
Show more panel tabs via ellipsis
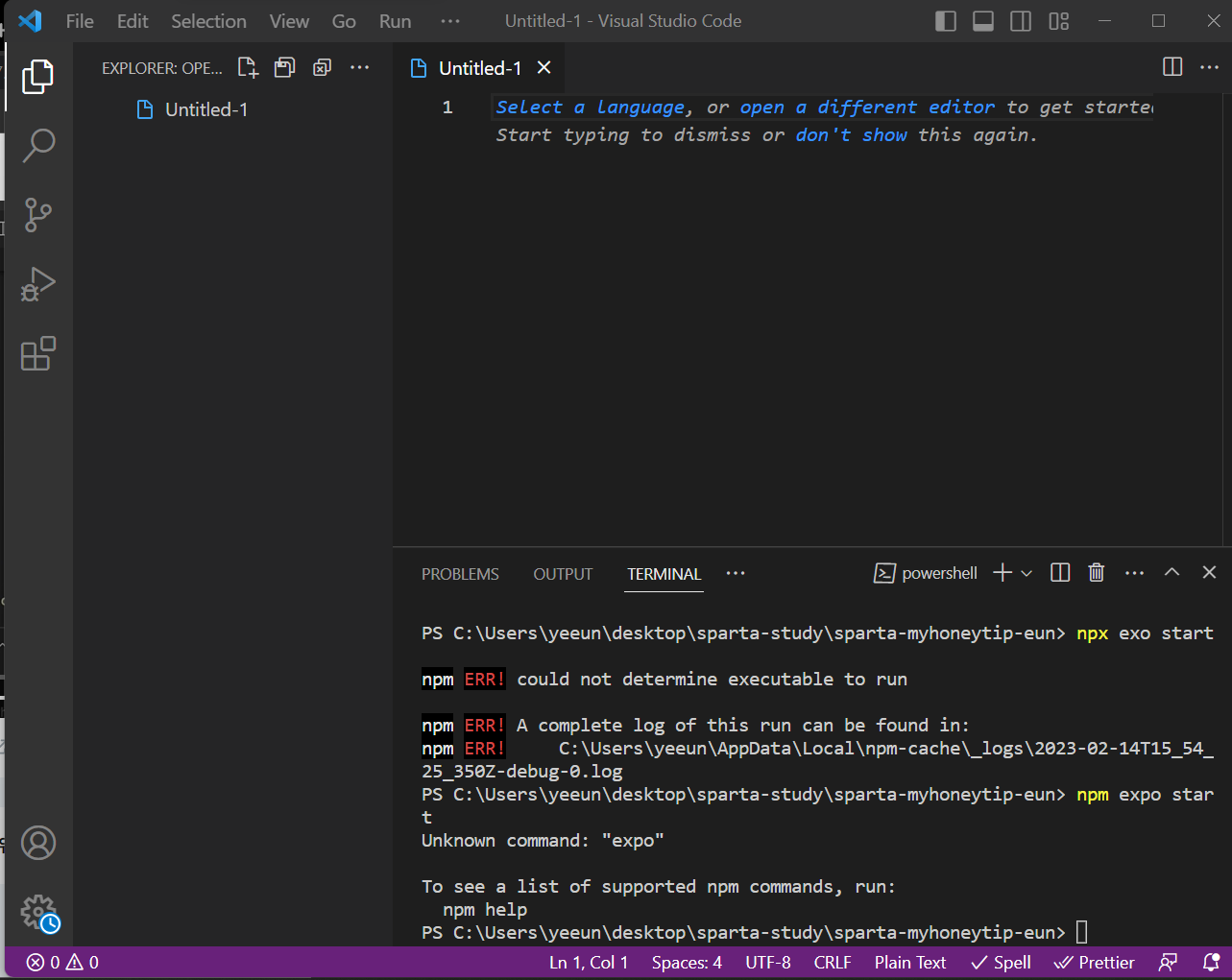click(736, 573)
